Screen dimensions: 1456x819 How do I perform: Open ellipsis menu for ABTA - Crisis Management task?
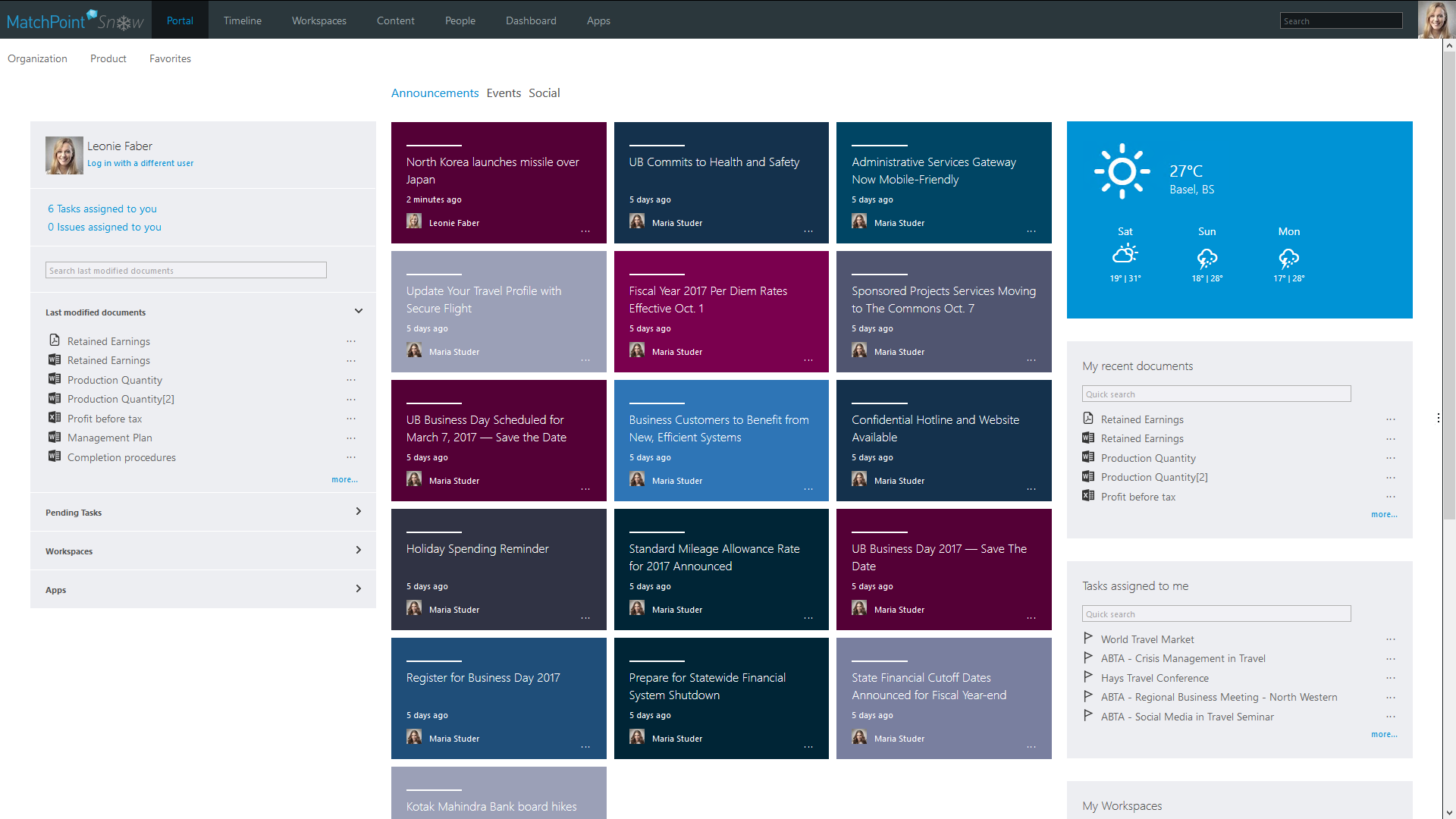point(1391,659)
